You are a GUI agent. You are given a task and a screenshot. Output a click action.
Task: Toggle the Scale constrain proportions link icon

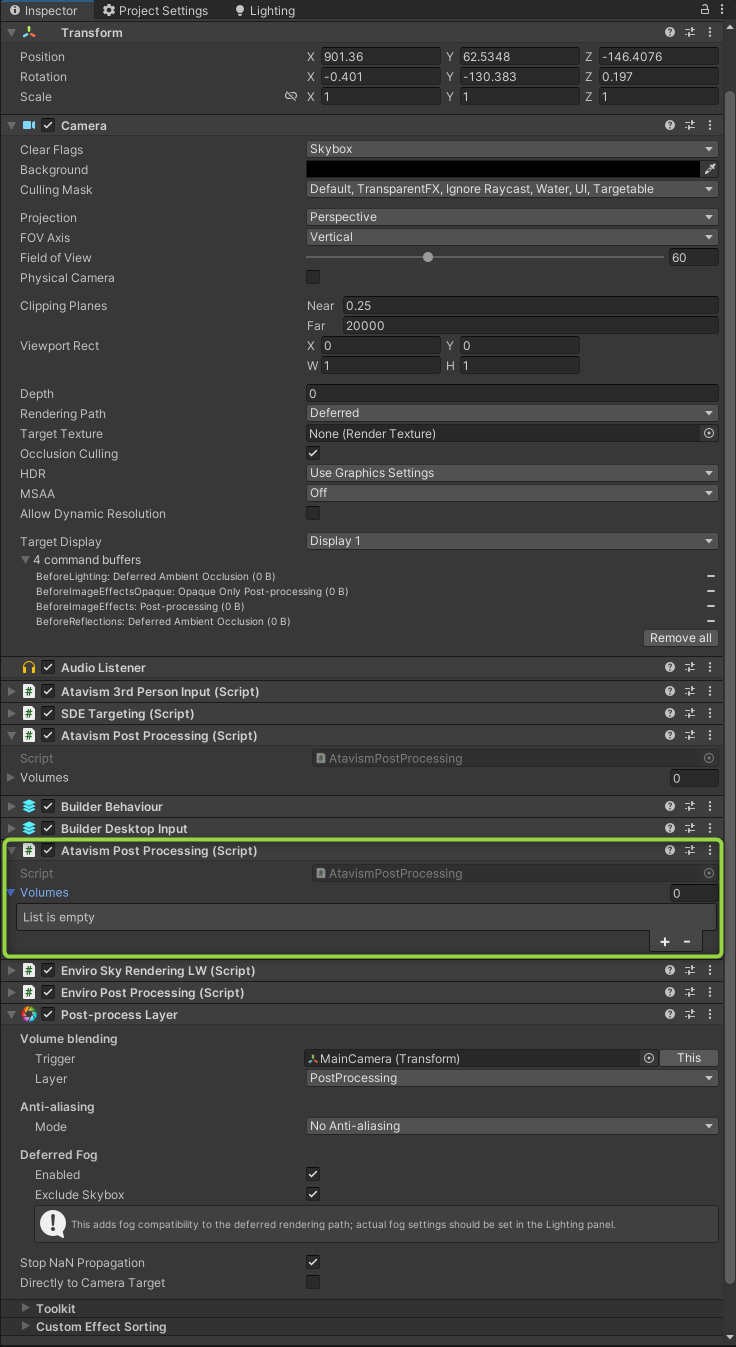click(x=291, y=97)
